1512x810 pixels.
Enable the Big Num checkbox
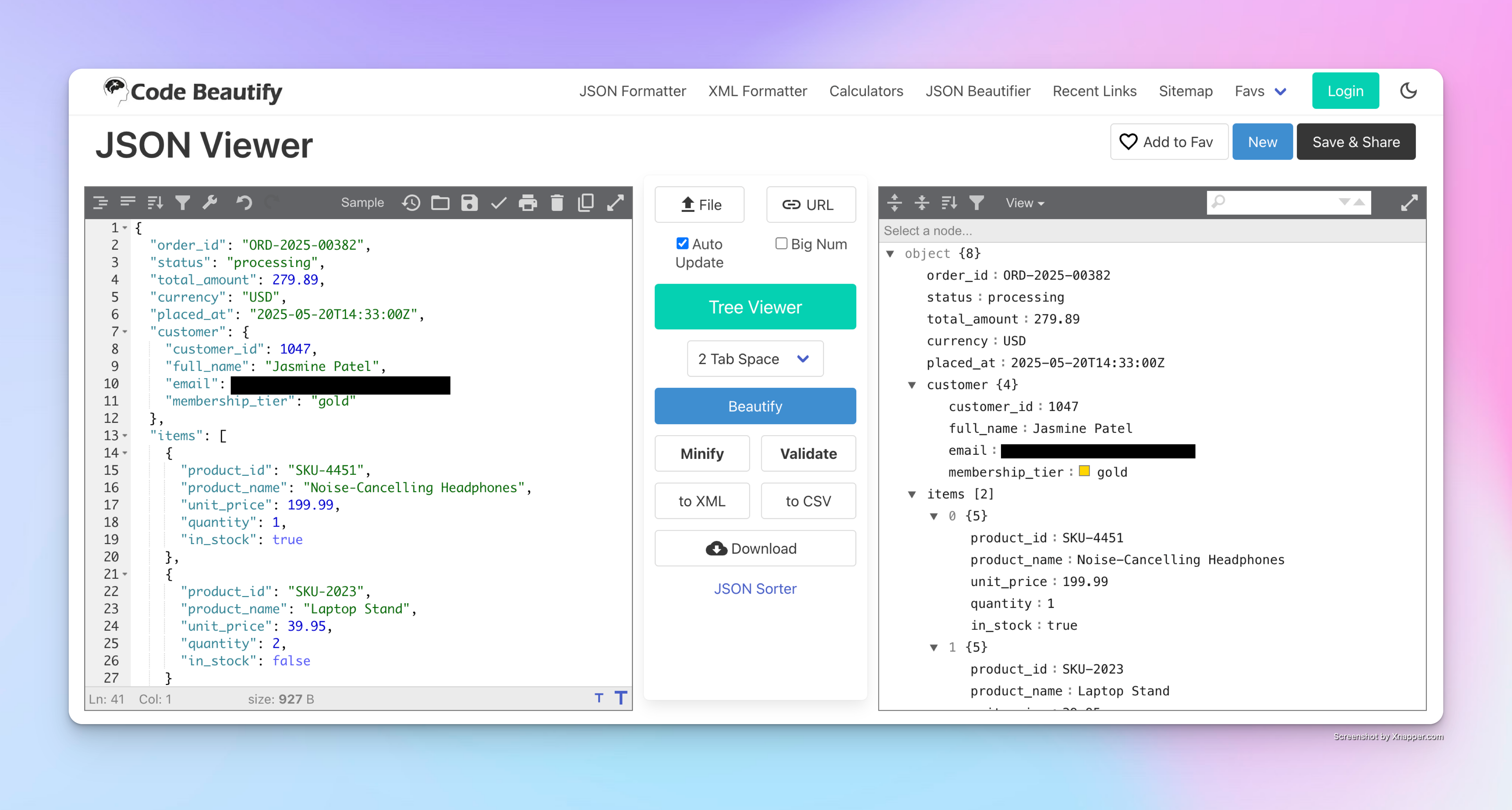pyautogui.click(x=781, y=243)
